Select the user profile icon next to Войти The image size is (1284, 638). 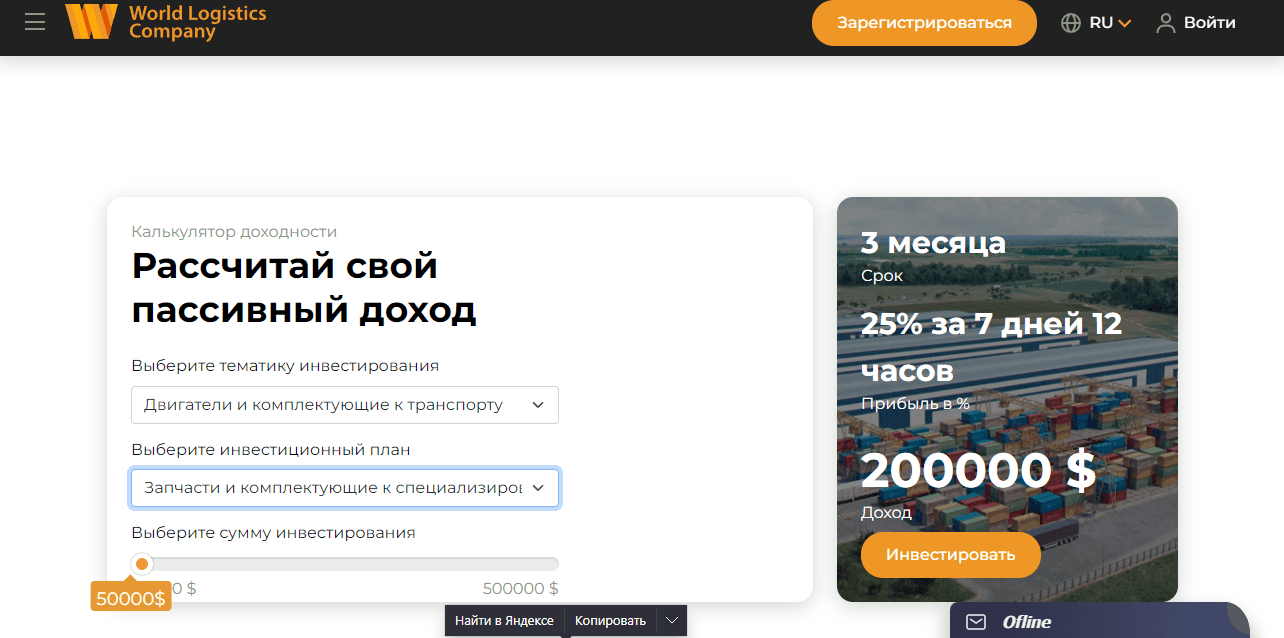coord(1165,22)
